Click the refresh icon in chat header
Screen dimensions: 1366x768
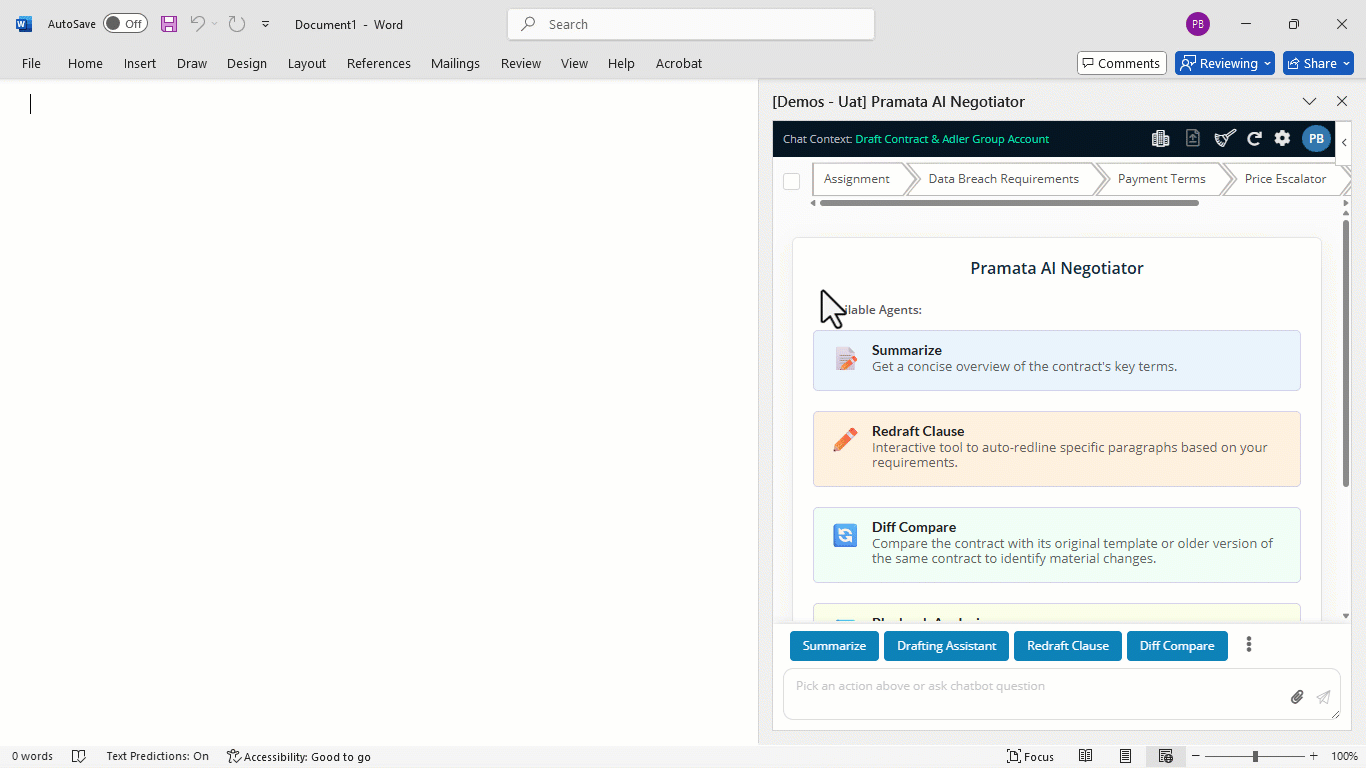click(1254, 139)
